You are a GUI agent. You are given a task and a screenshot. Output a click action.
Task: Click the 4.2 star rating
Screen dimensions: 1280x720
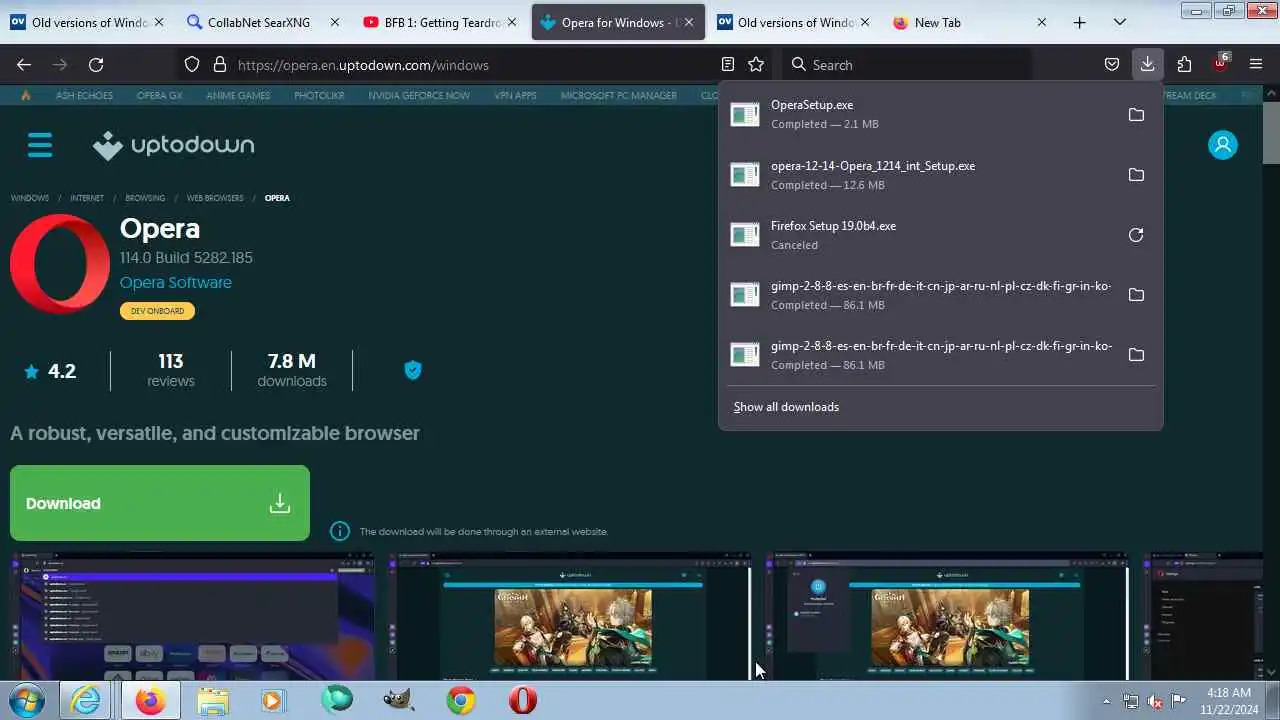50,371
